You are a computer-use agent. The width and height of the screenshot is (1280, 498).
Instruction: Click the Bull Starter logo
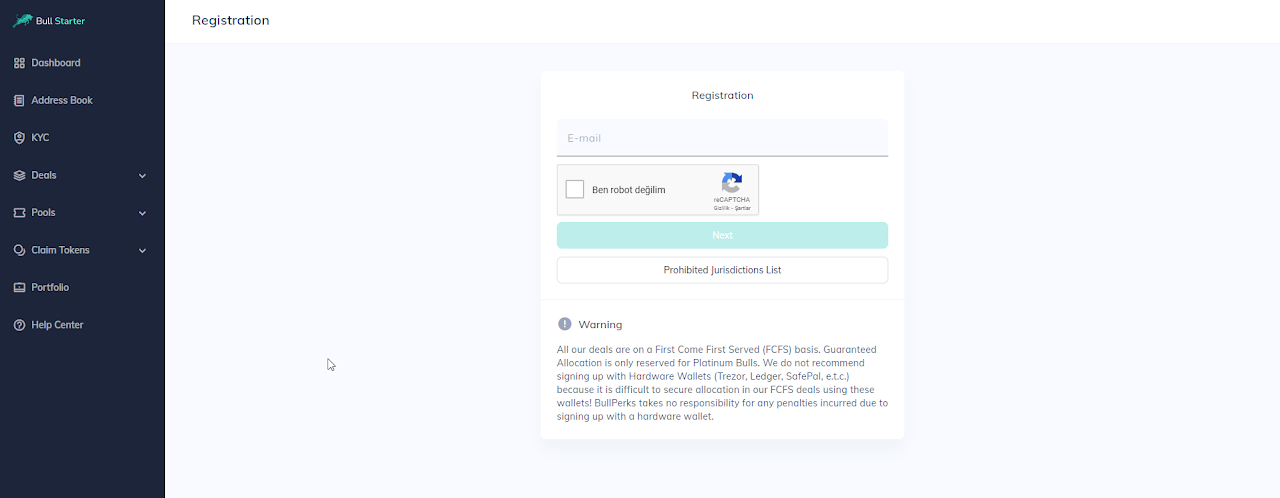(49, 20)
